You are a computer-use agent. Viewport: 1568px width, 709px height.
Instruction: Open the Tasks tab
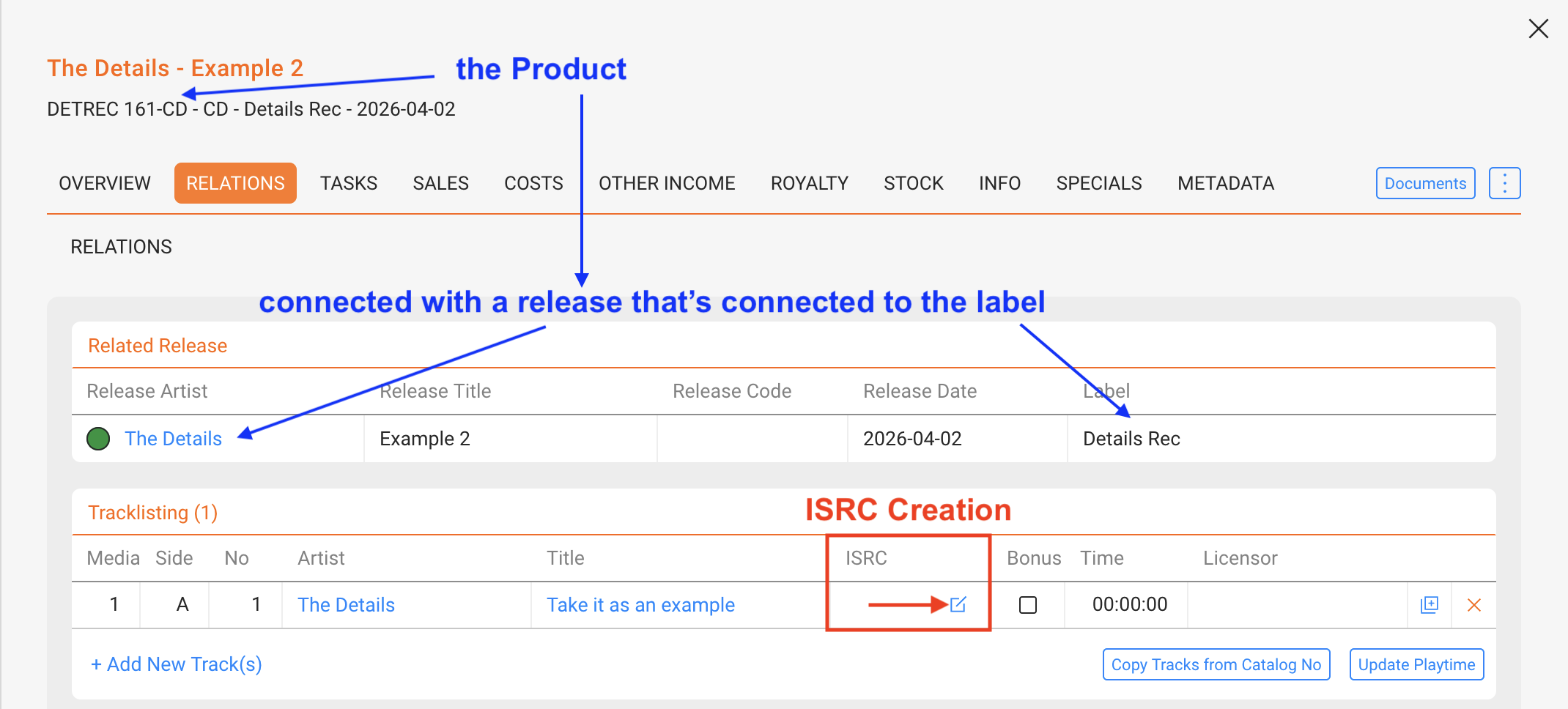coord(349,183)
